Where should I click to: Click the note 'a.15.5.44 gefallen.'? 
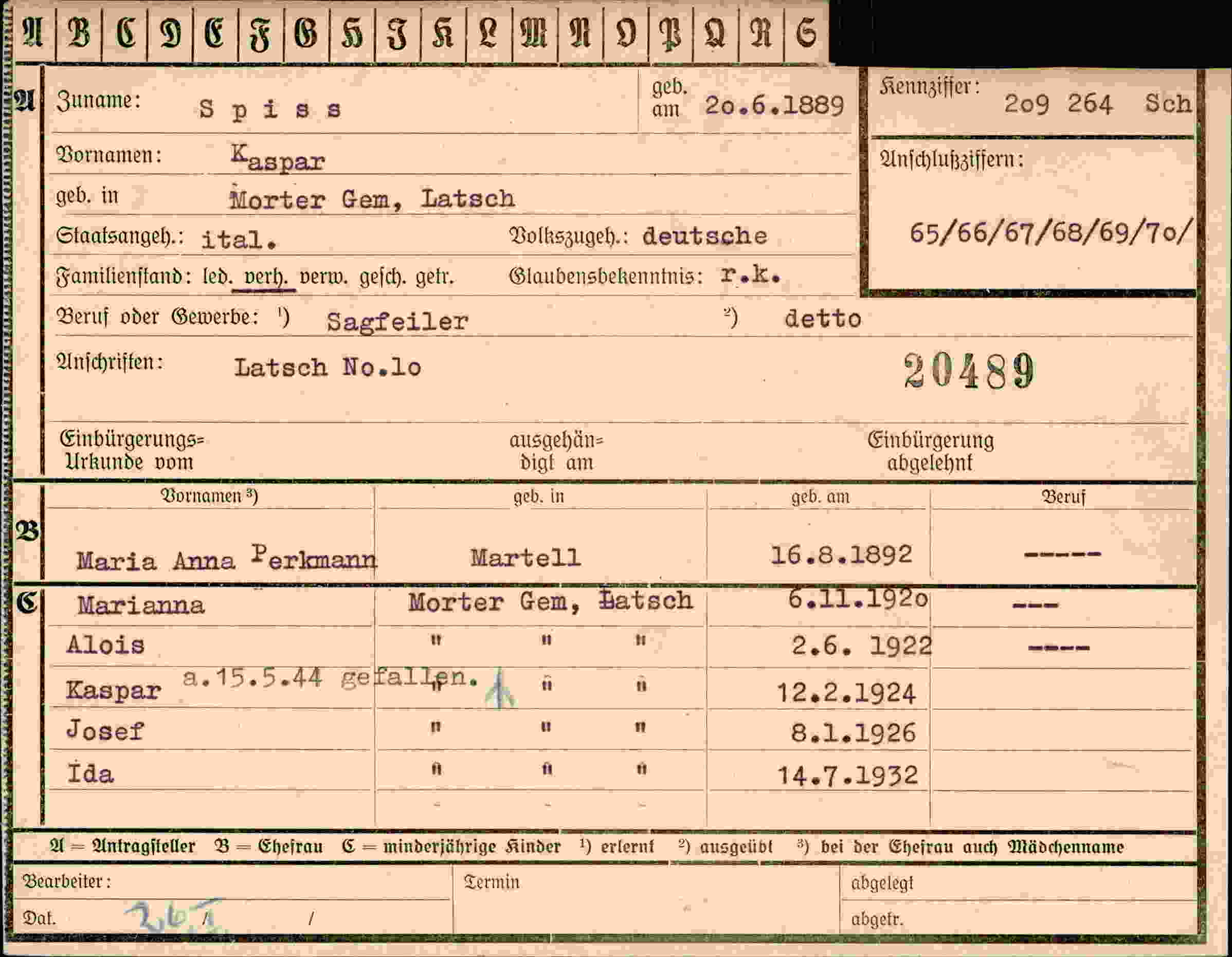pos(331,677)
